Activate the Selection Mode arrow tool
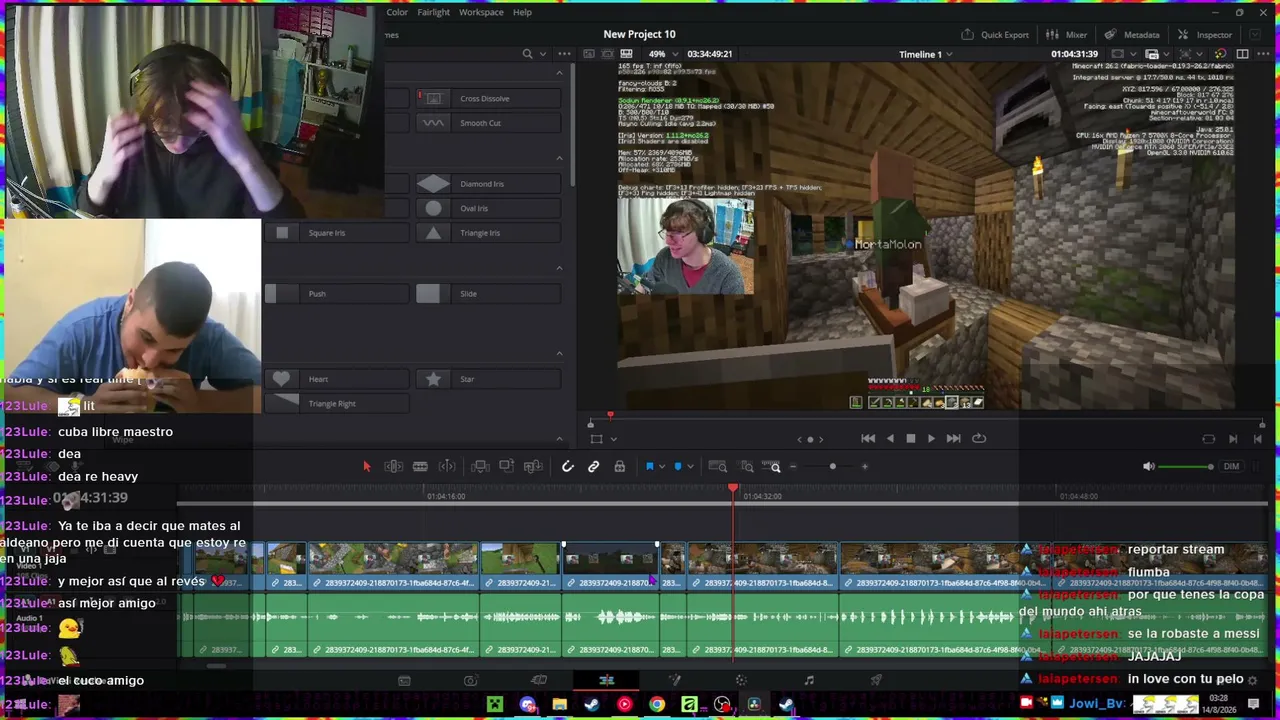The height and width of the screenshot is (720, 1280). click(366, 467)
